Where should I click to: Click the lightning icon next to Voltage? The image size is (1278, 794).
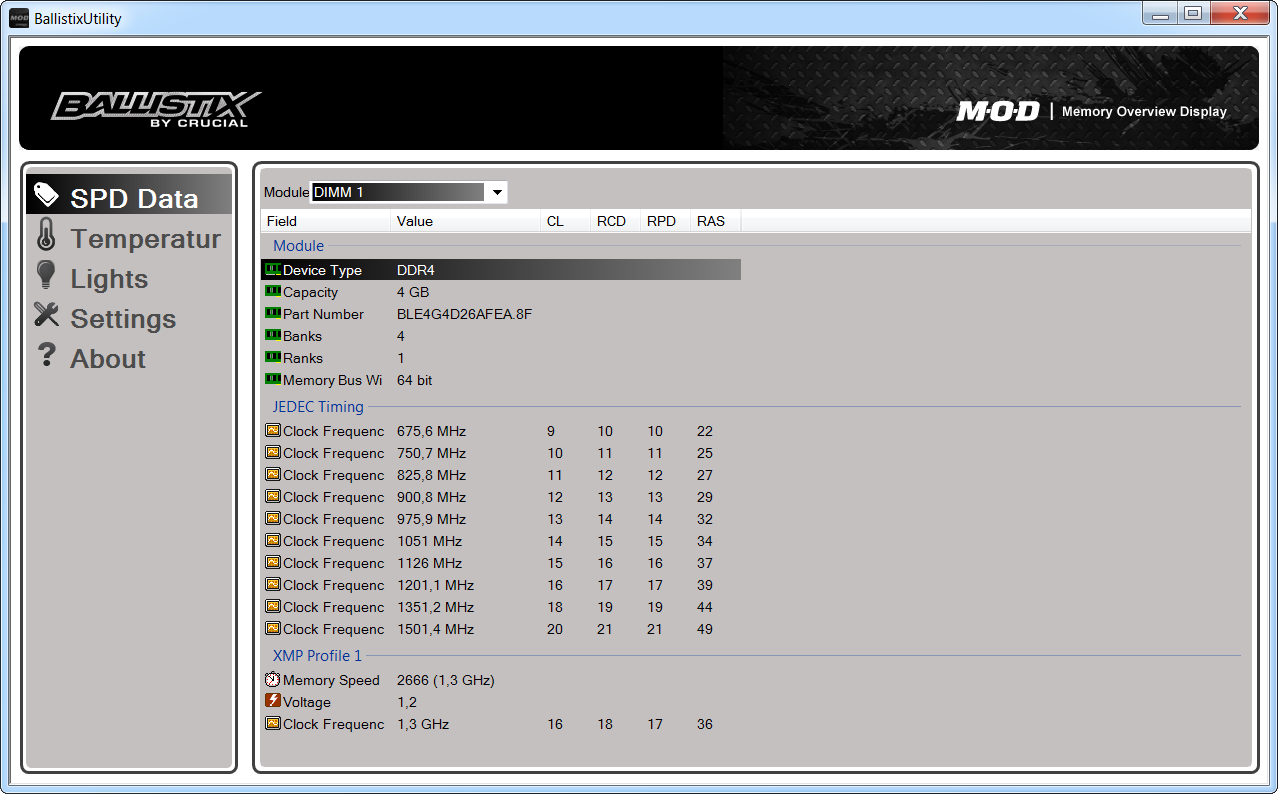point(272,701)
